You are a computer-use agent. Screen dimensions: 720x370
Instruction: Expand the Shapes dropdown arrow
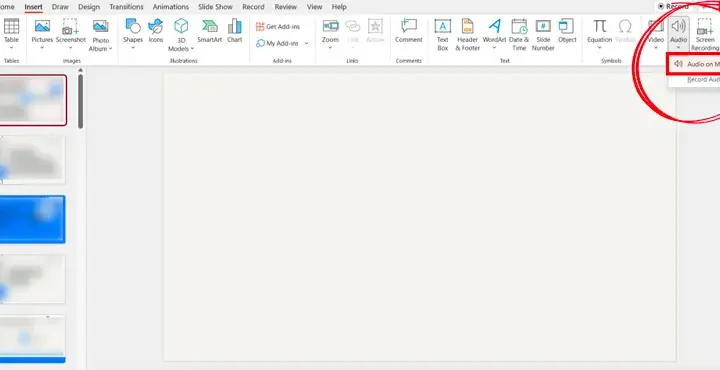click(133, 47)
